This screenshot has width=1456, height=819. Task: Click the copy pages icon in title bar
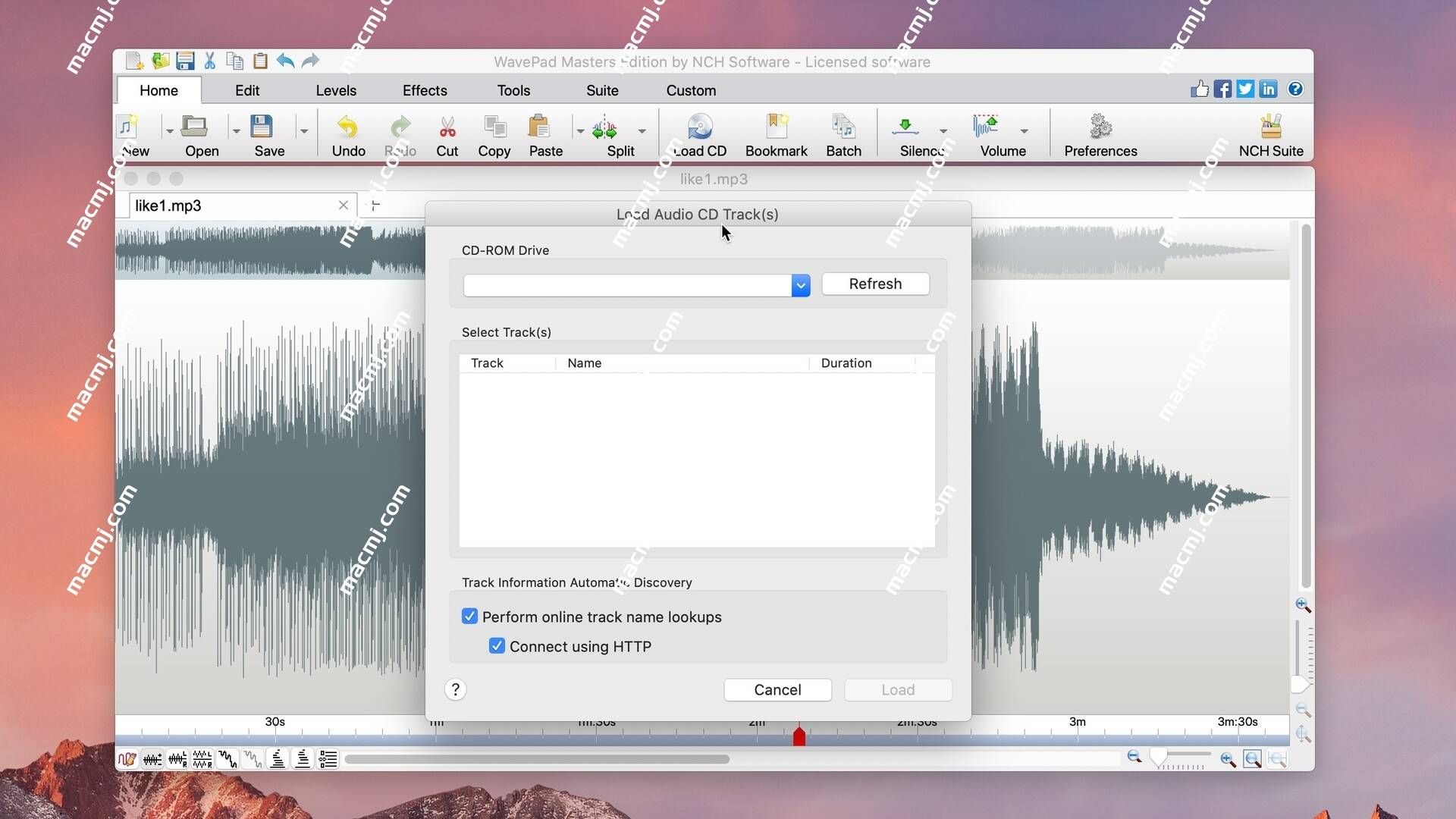(235, 61)
